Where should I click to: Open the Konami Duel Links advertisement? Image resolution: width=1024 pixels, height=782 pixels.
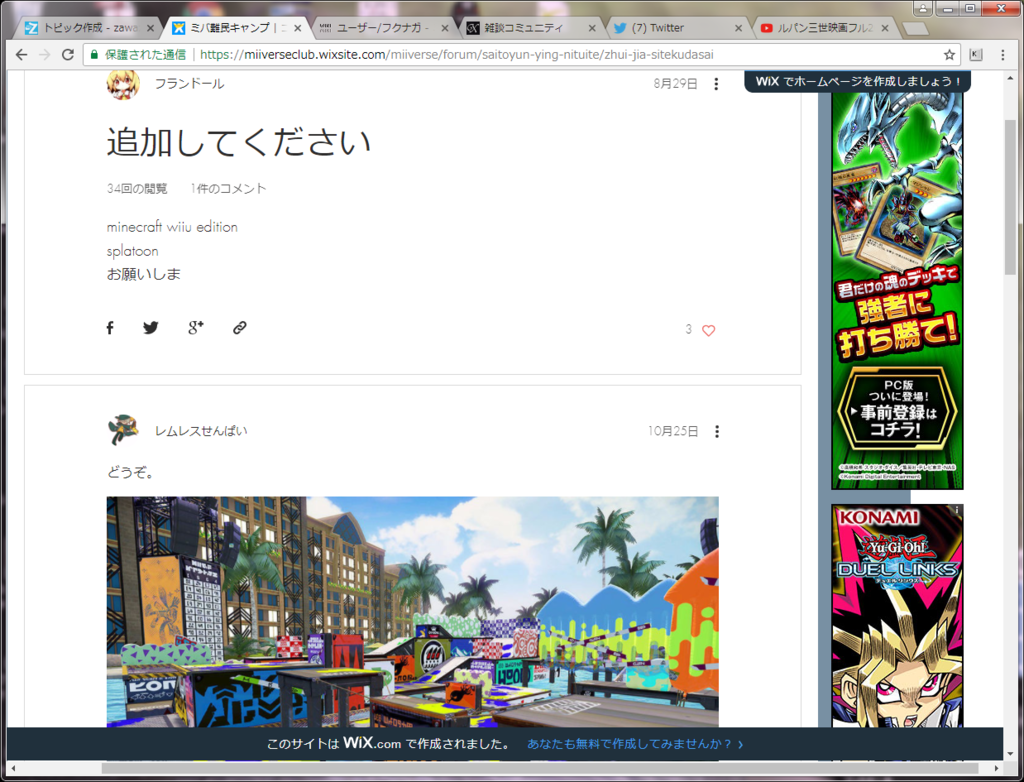coord(897,615)
